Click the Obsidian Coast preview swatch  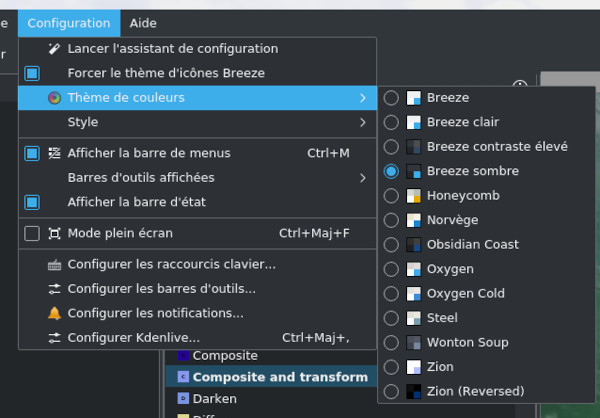pos(414,245)
